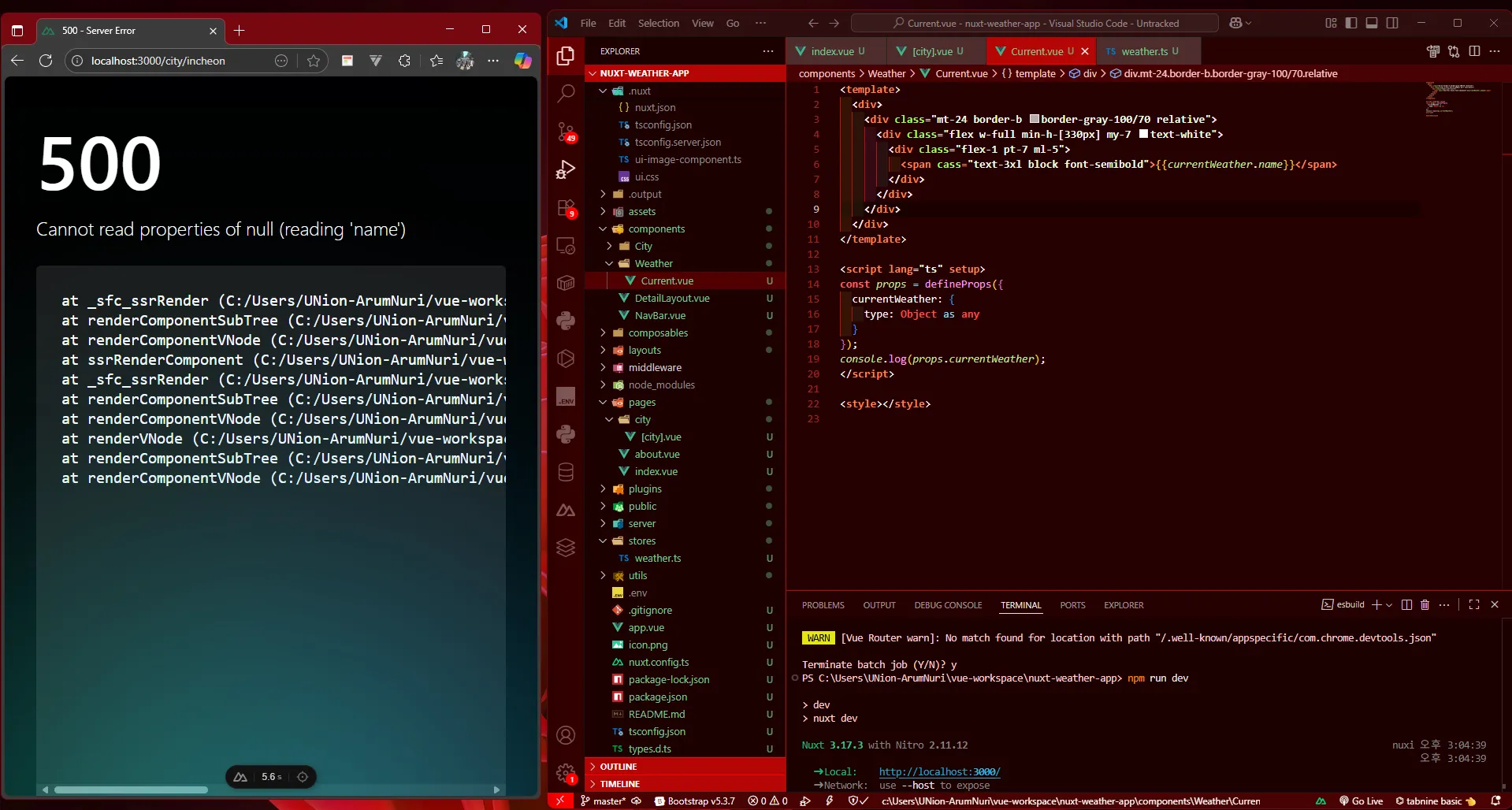
Task: Open launch profile dropdown next to new terminal
Action: pyautogui.click(x=1389, y=605)
